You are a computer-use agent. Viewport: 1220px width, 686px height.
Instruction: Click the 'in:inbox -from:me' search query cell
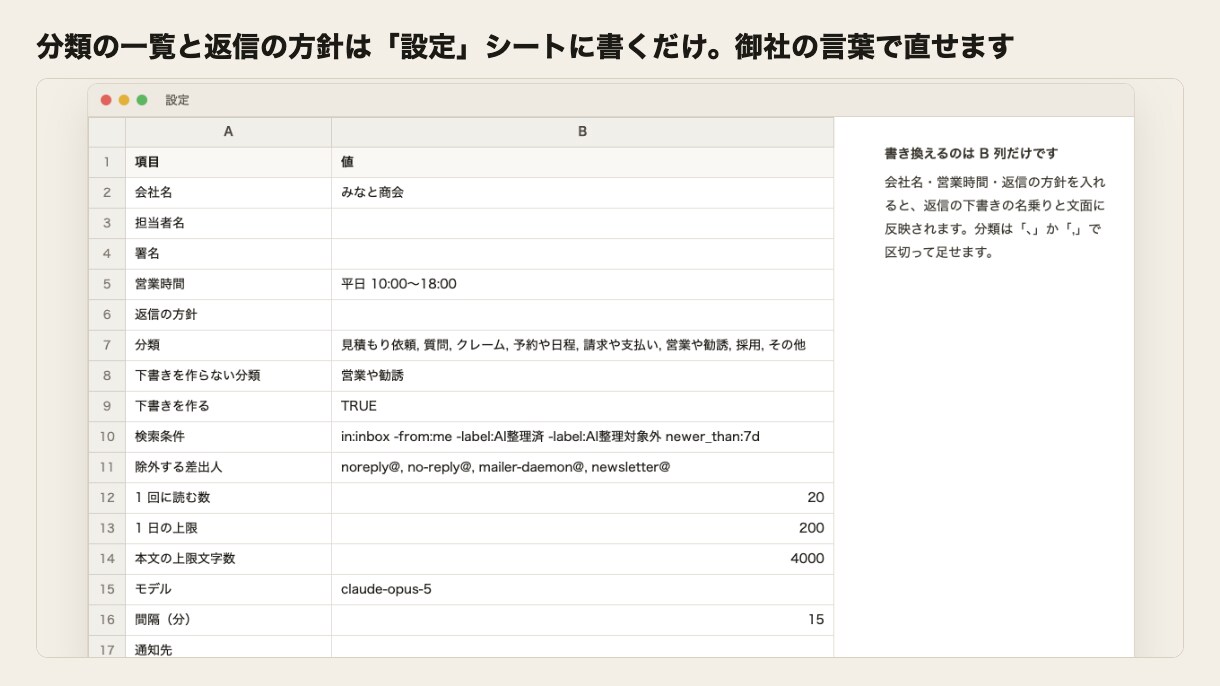[582, 437]
